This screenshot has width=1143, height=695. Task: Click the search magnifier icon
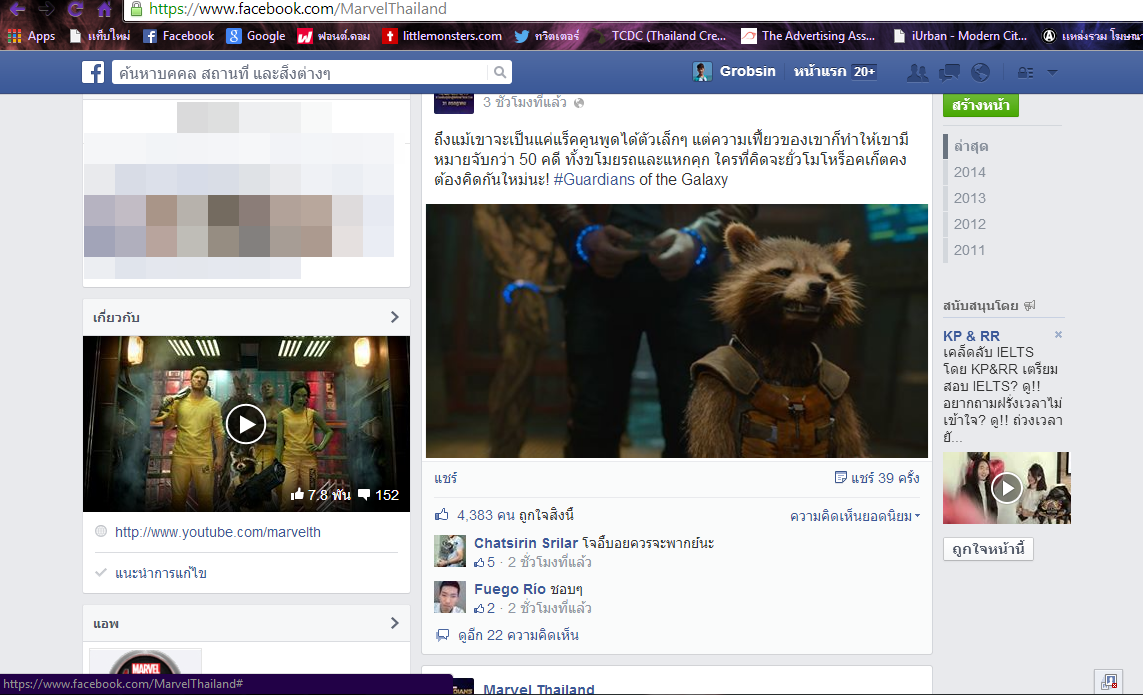click(500, 72)
